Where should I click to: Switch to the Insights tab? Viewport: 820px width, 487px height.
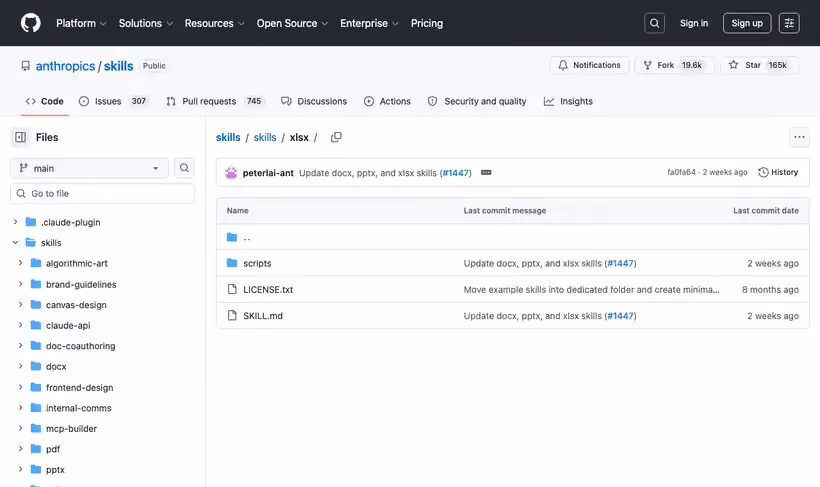click(x=568, y=101)
